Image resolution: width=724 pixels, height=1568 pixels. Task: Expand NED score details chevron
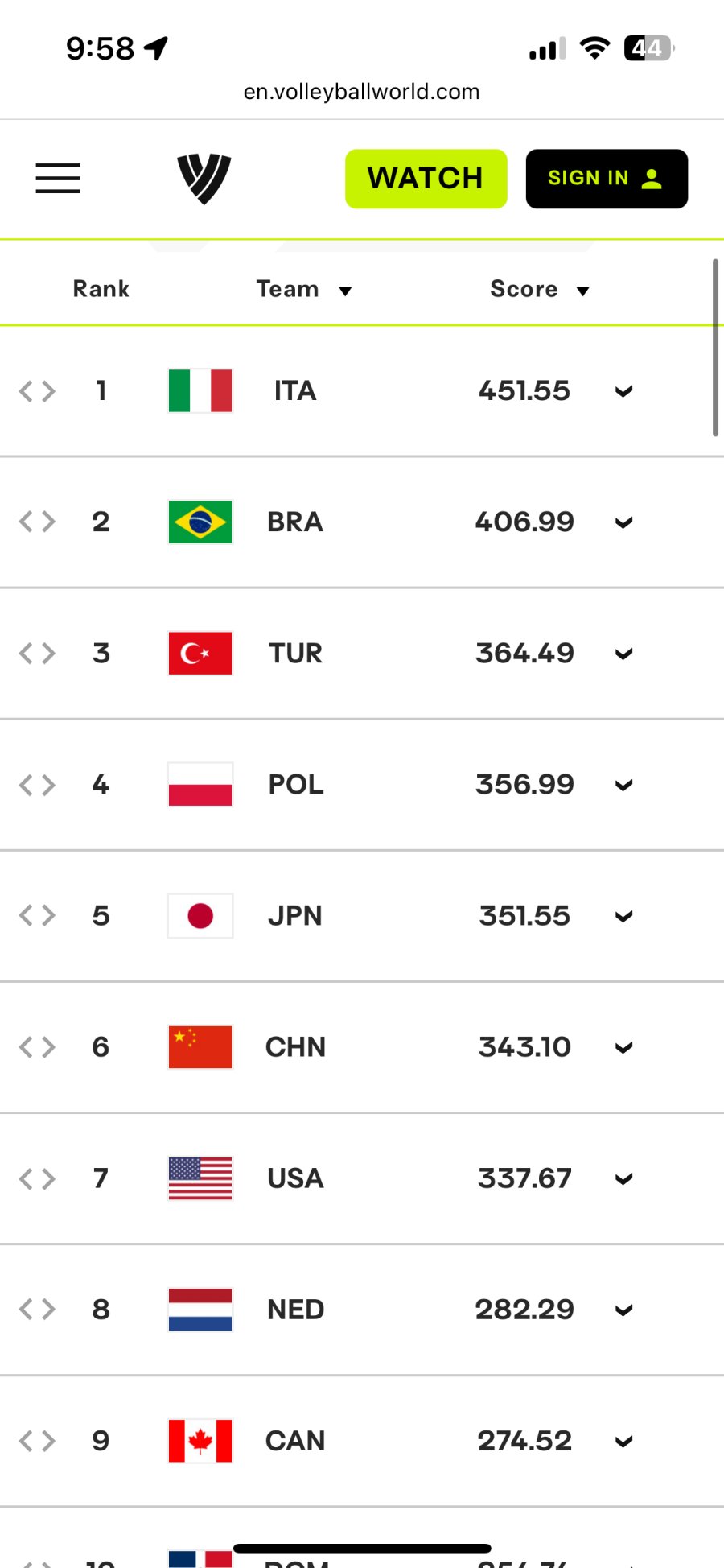click(623, 1310)
